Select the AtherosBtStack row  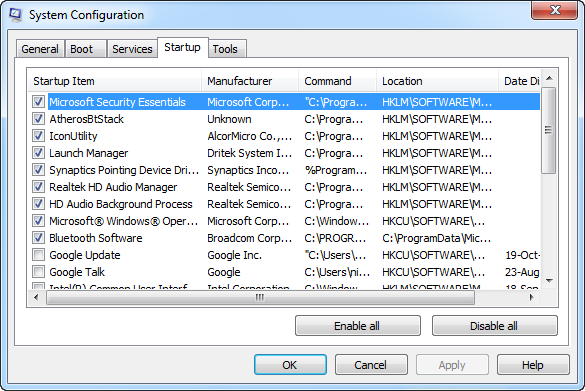(x=284, y=119)
